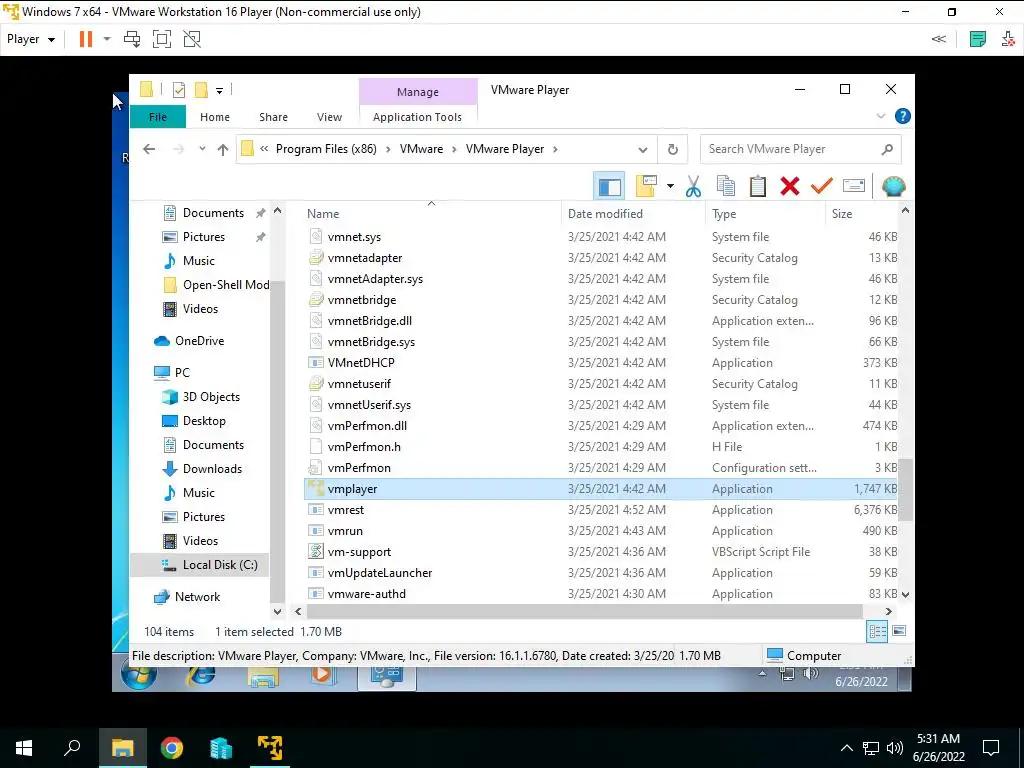Select the VMnetDHCP application file
The width and height of the screenshot is (1024, 768).
click(x=601, y=363)
